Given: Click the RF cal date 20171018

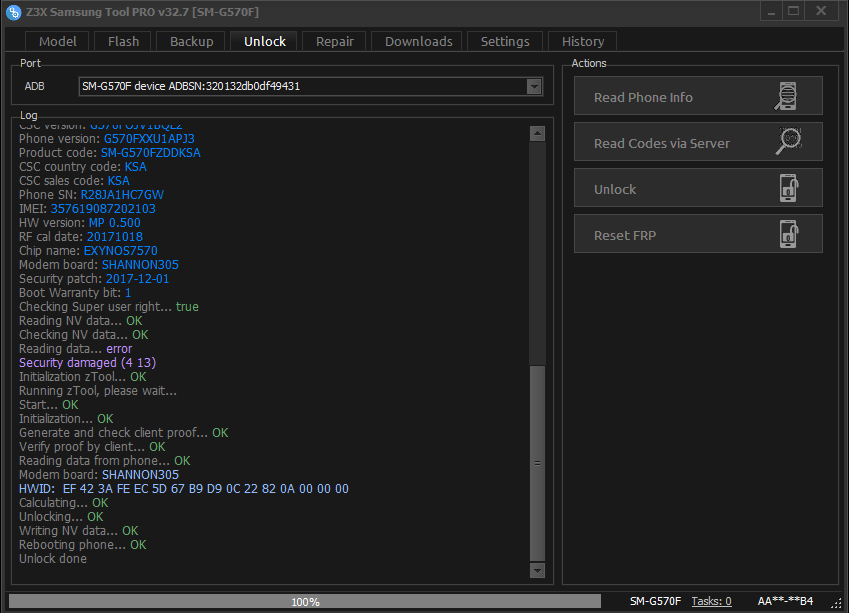Looking at the screenshot, I should pyautogui.click(x=115, y=237).
